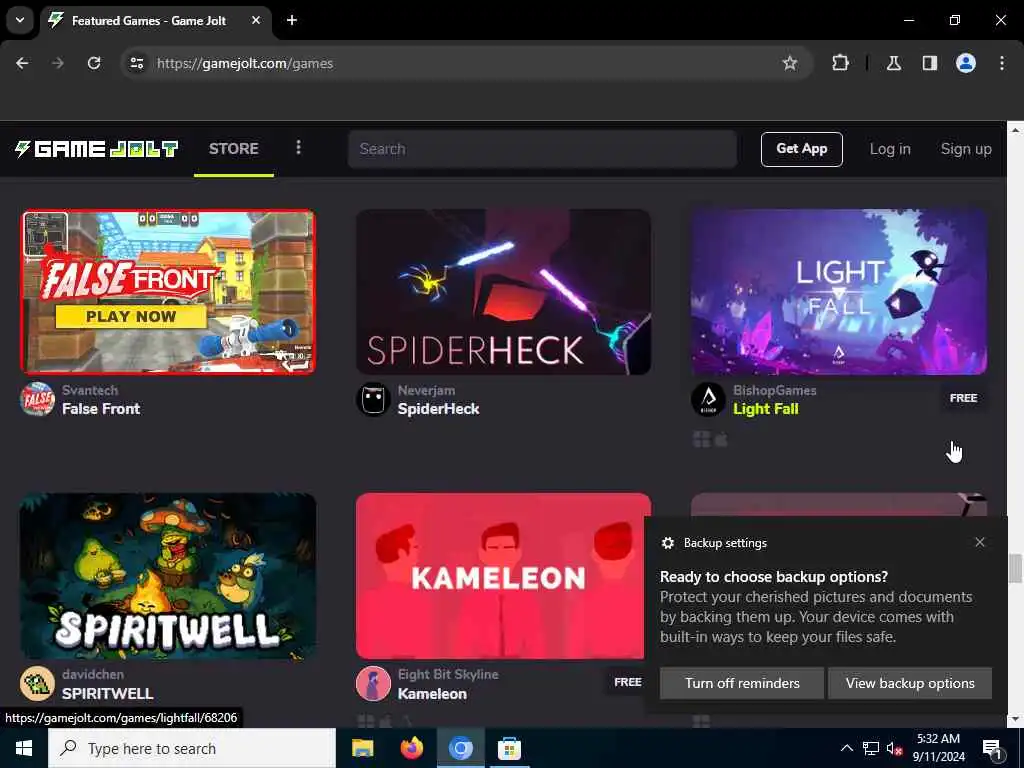Click the davidchen developer name

tap(93, 675)
